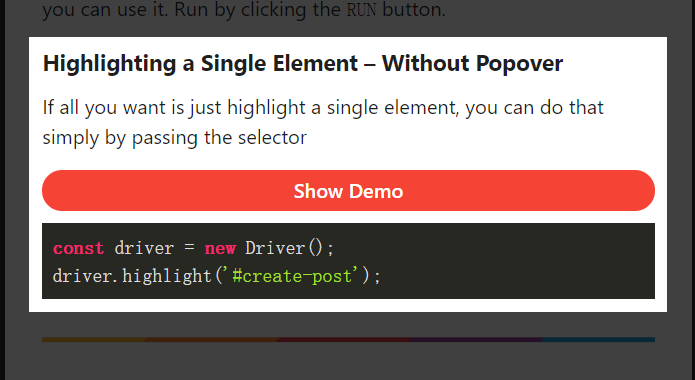Click the words 'Without Popover' in the heading
Screen dimensions: 695x380
(x=472, y=63)
